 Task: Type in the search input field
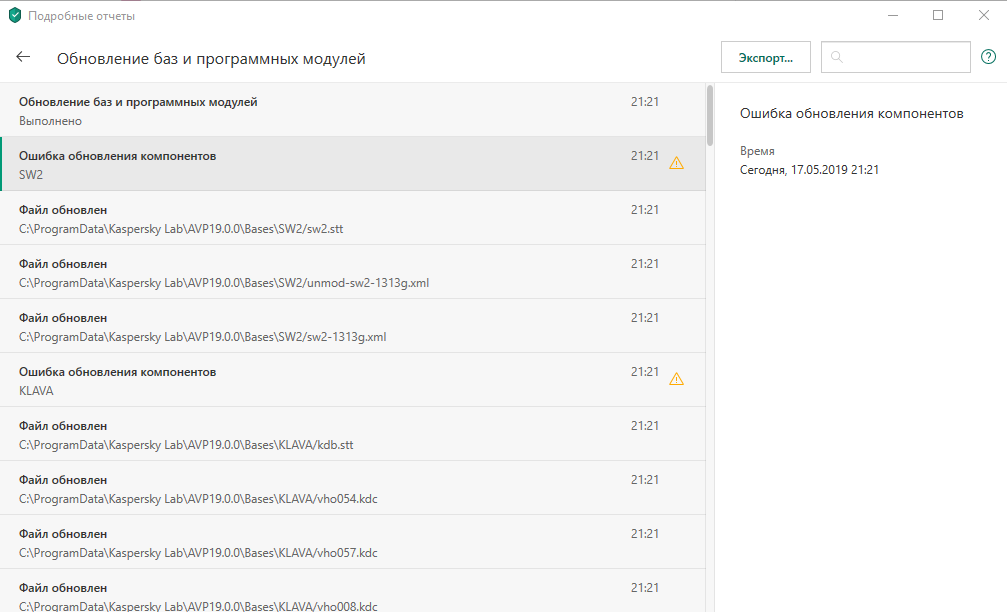905,58
